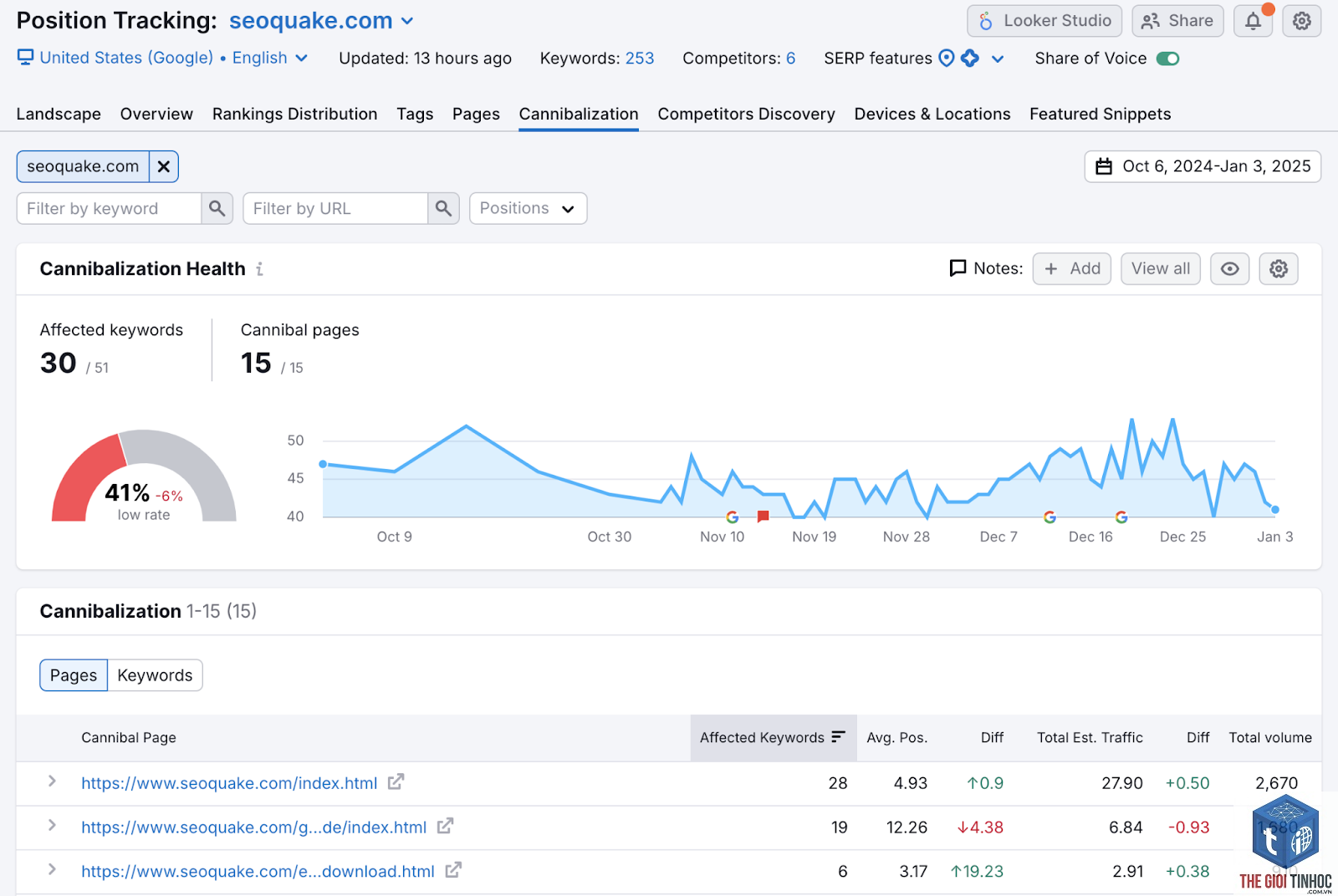This screenshot has width=1338, height=896.
Task: Click the red note flag on chart
Action: tap(763, 517)
